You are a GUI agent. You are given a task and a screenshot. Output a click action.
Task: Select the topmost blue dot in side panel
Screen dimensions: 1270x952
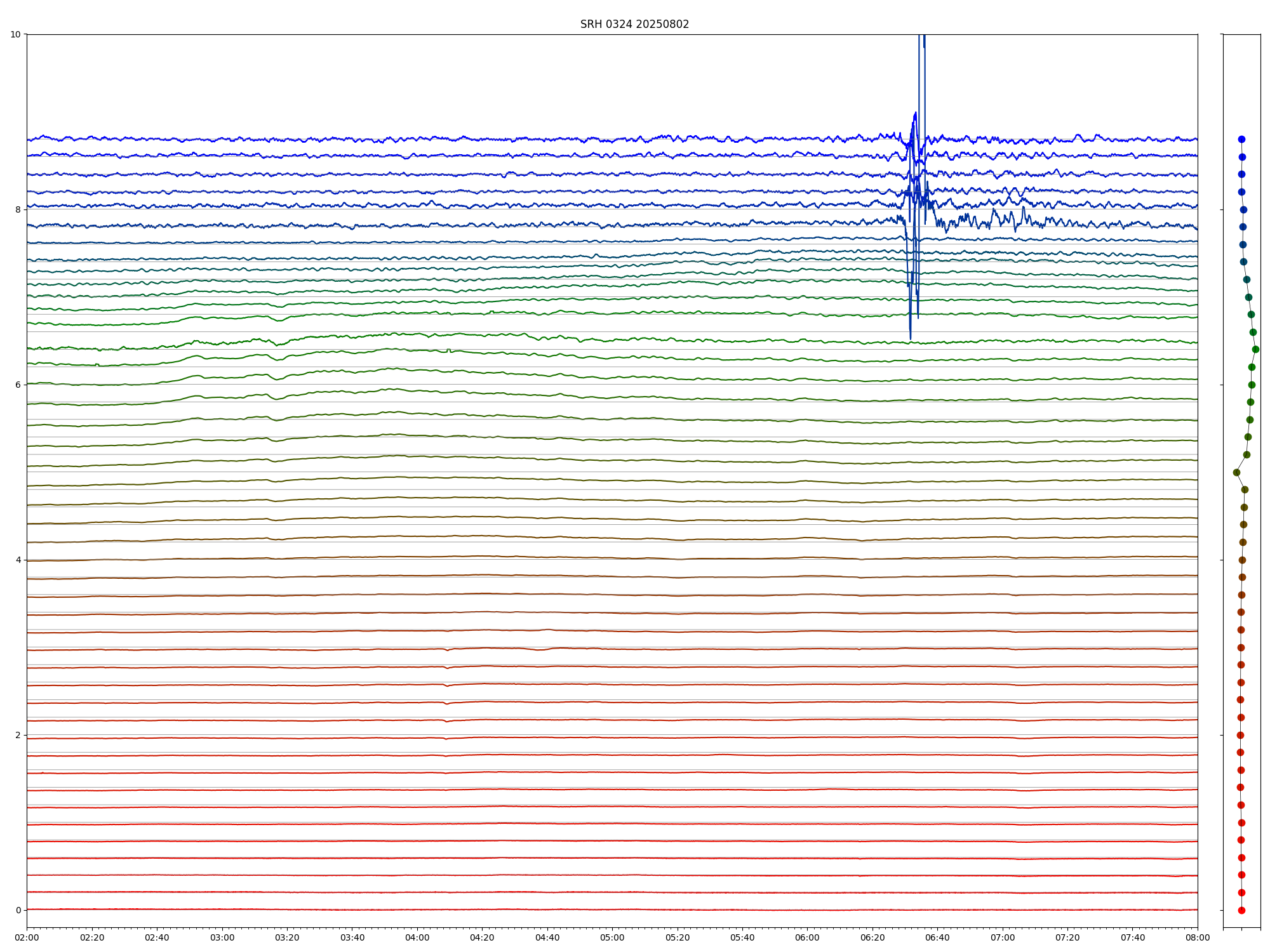1241,139
